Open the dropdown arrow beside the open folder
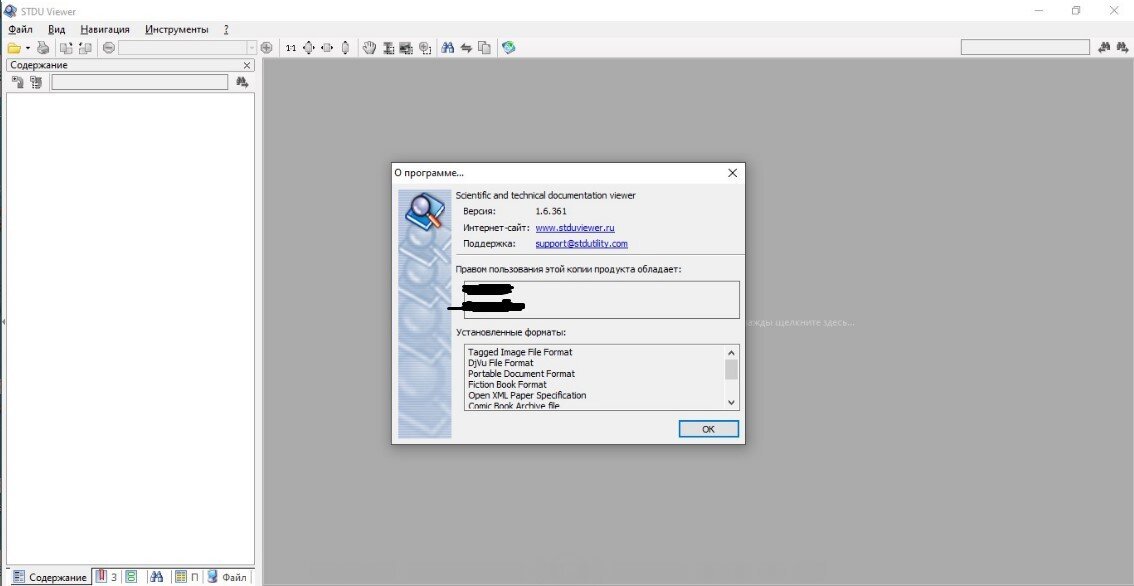 click(28, 48)
